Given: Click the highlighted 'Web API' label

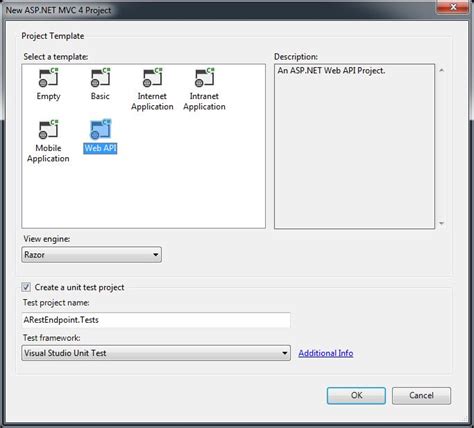Looking at the screenshot, I should point(100,148).
